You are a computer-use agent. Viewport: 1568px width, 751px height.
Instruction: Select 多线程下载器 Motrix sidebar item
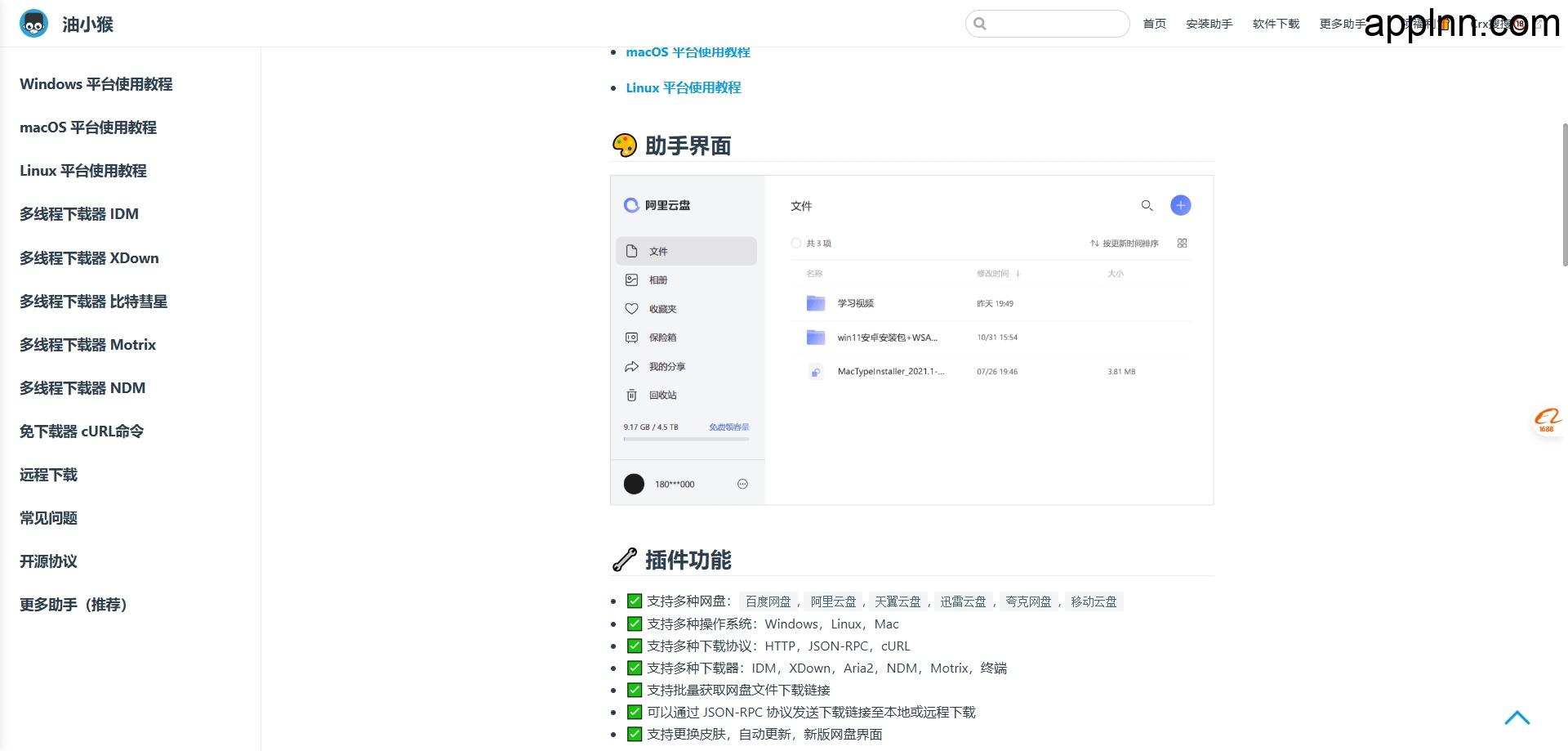tap(88, 345)
